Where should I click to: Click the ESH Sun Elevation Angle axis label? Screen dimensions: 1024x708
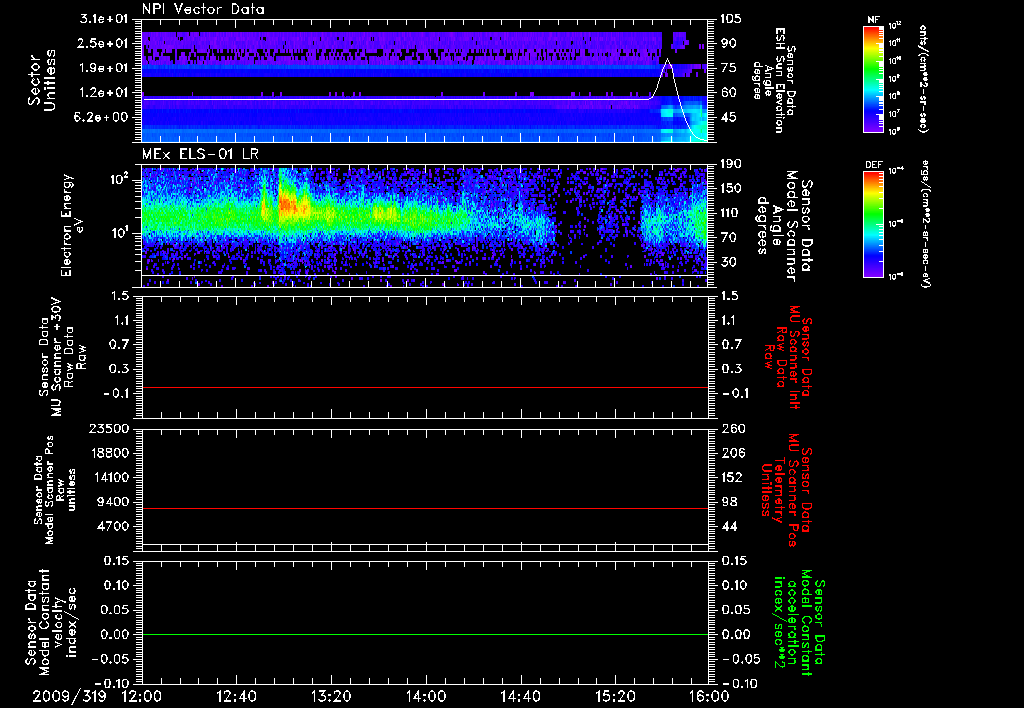tap(775, 80)
